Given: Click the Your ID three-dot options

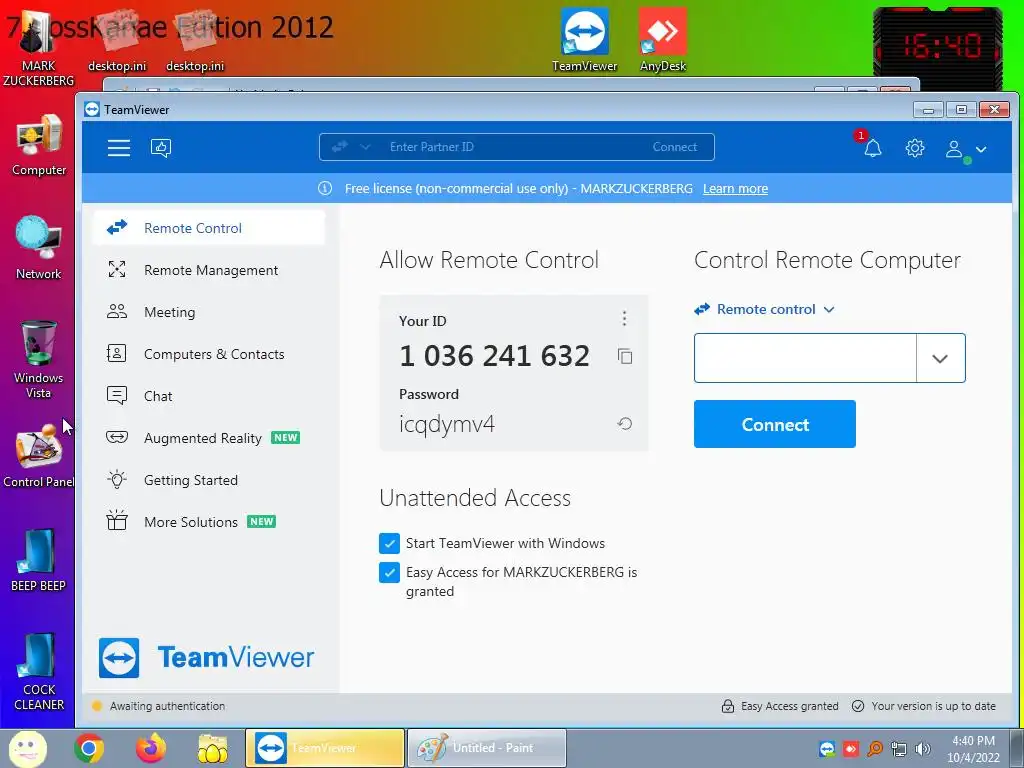Looking at the screenshot, I should coord(624,319).
